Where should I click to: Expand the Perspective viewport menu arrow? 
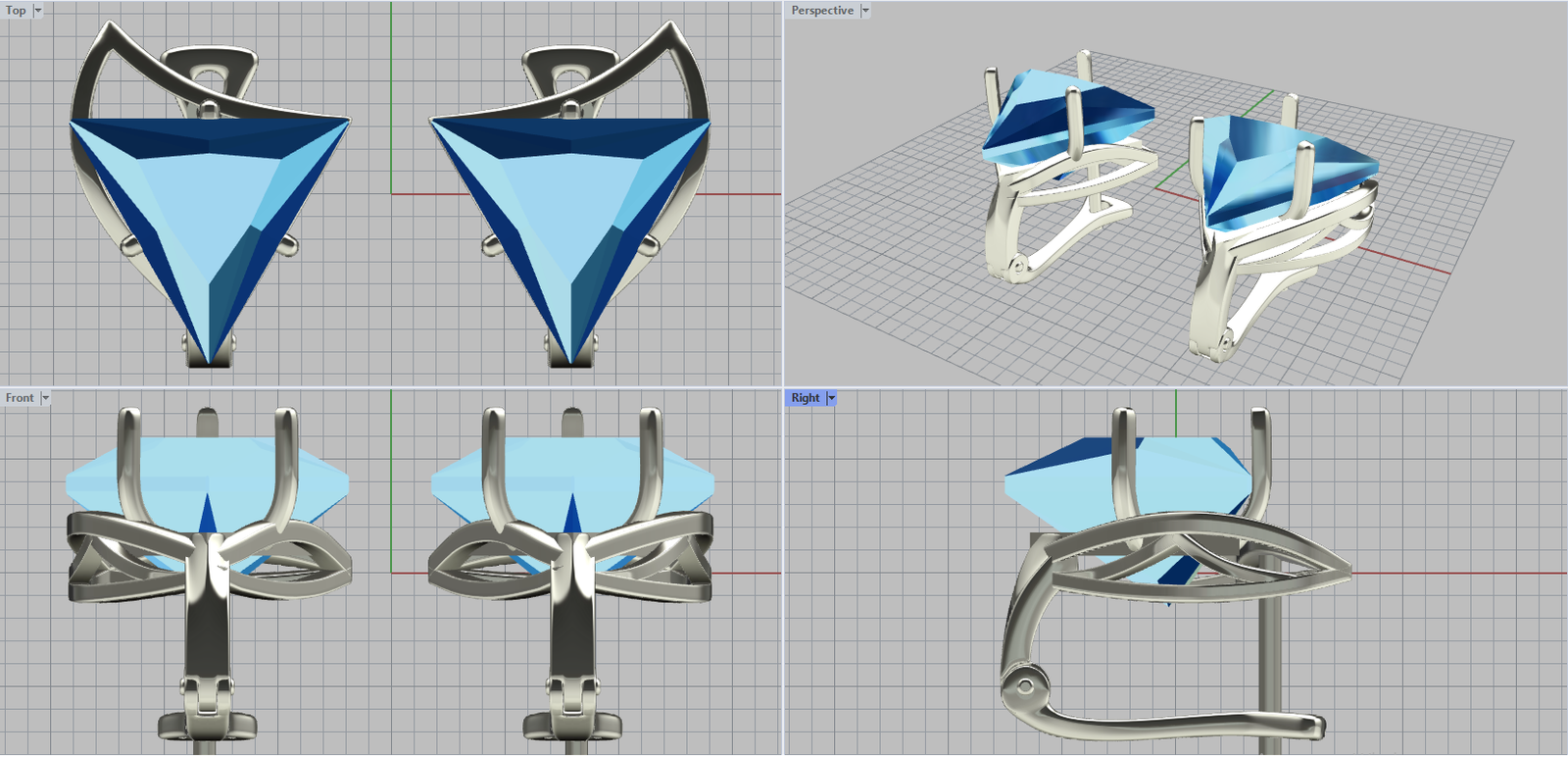click(865, 11)
